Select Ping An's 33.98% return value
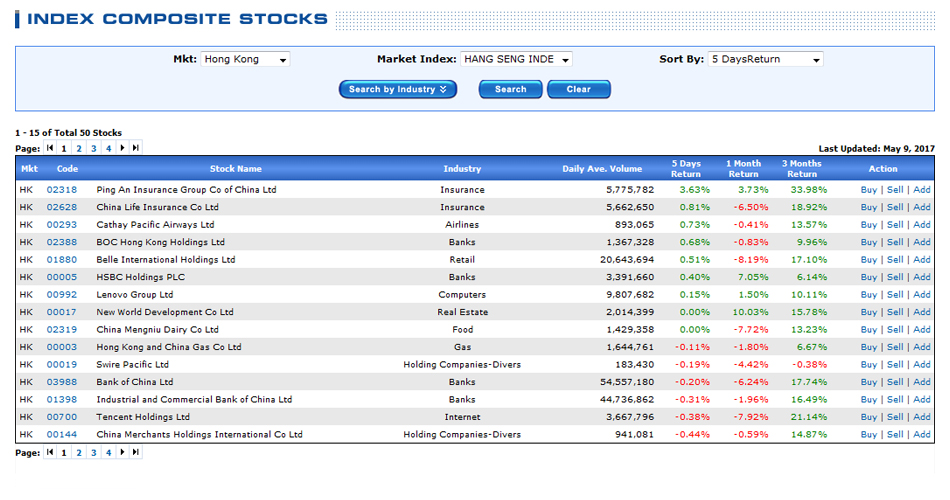Viewport: 950px width, 500px height. 809,190
